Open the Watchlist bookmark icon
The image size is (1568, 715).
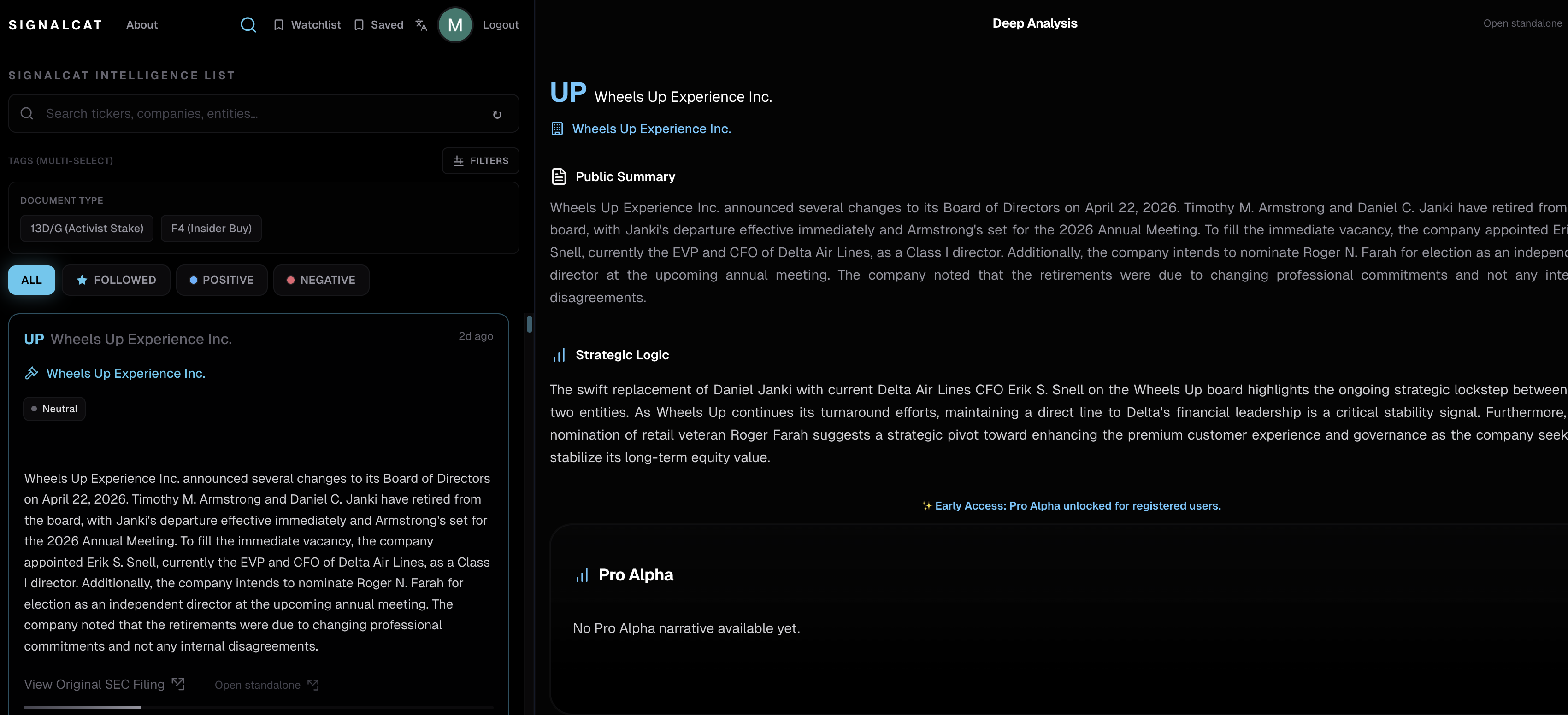(279, 25)
